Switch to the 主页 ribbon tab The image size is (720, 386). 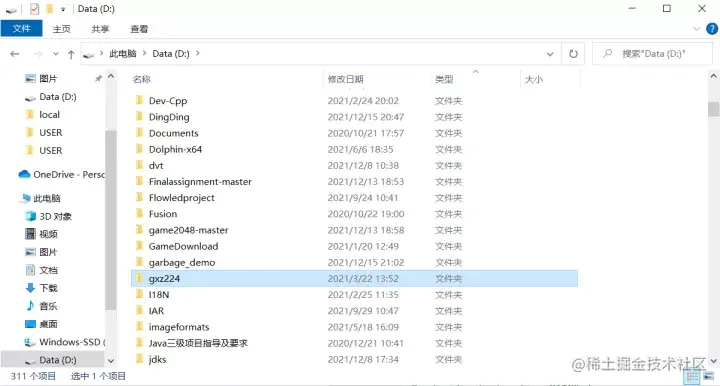[62, 29]
